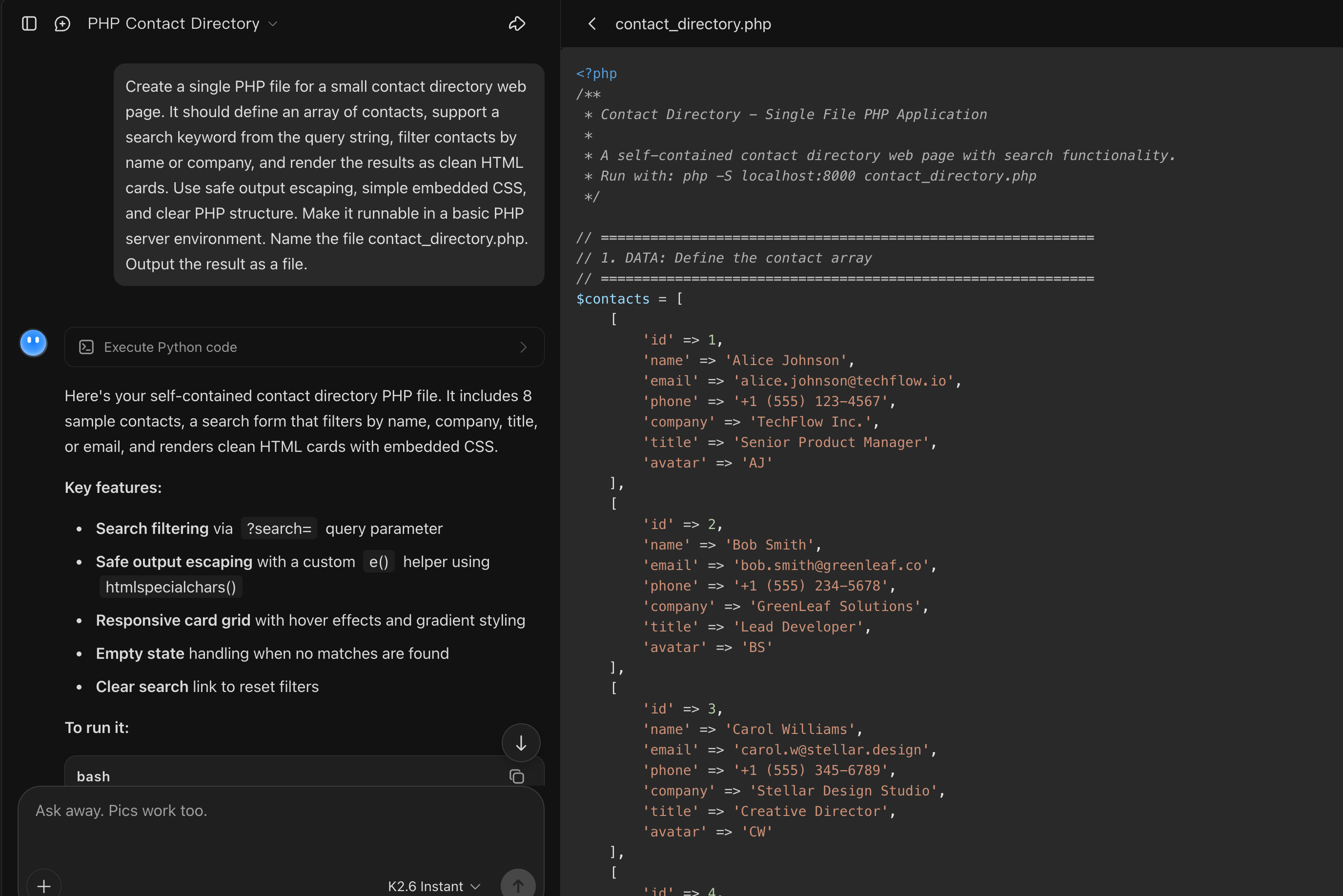This screenshot has width=1343, height=896.
Task: Start a new chat with plus bubble icon
Action: (x=62, y=23)
